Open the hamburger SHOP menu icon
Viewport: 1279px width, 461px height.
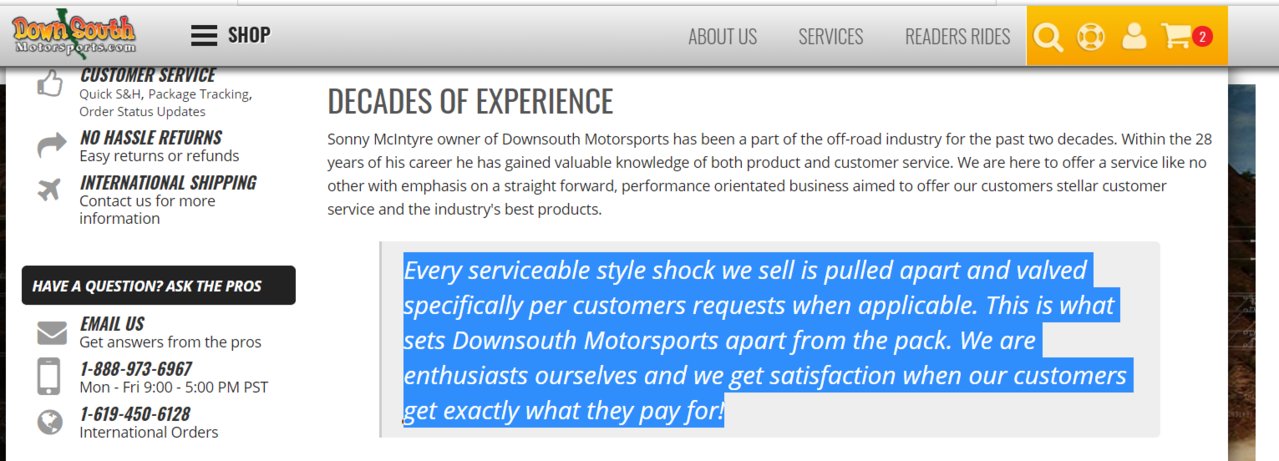click(x=204, y=36)
